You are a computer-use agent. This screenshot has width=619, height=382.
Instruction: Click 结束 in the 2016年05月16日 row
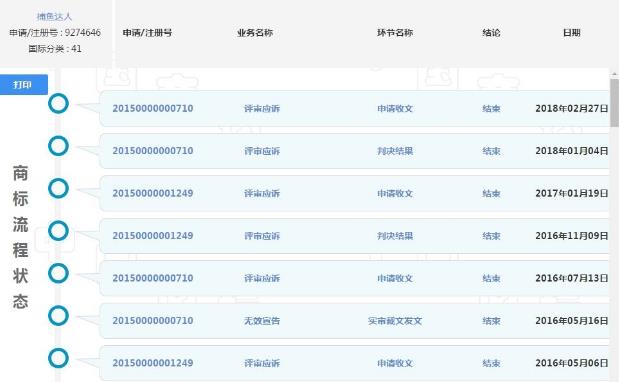click(x=491, y=321)
